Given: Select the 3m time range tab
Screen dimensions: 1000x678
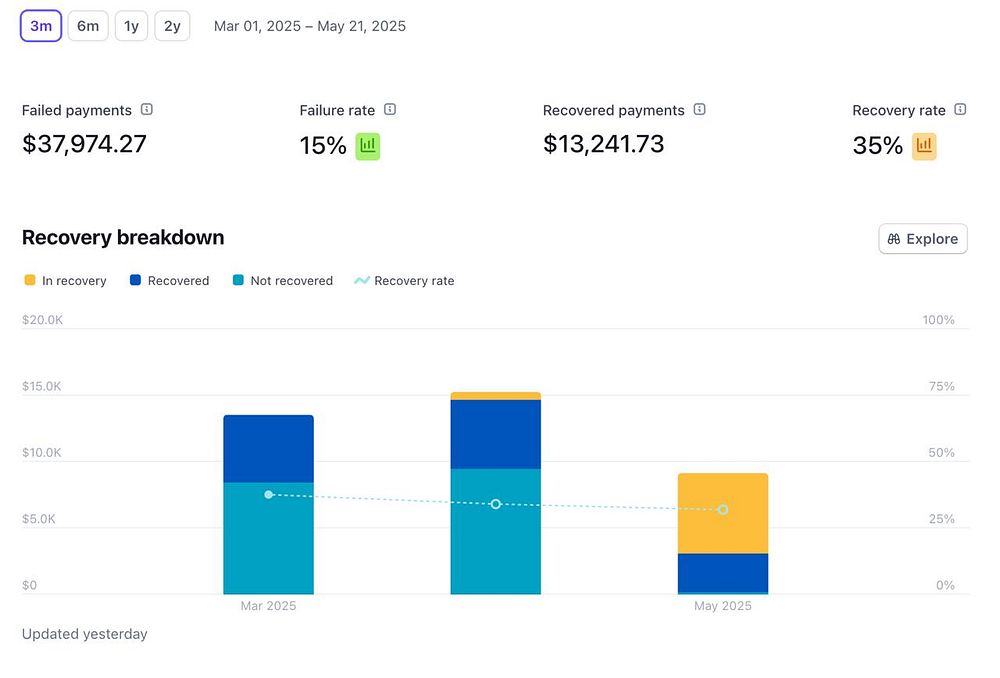Looking at the screenshot, I should pos(41,26).
